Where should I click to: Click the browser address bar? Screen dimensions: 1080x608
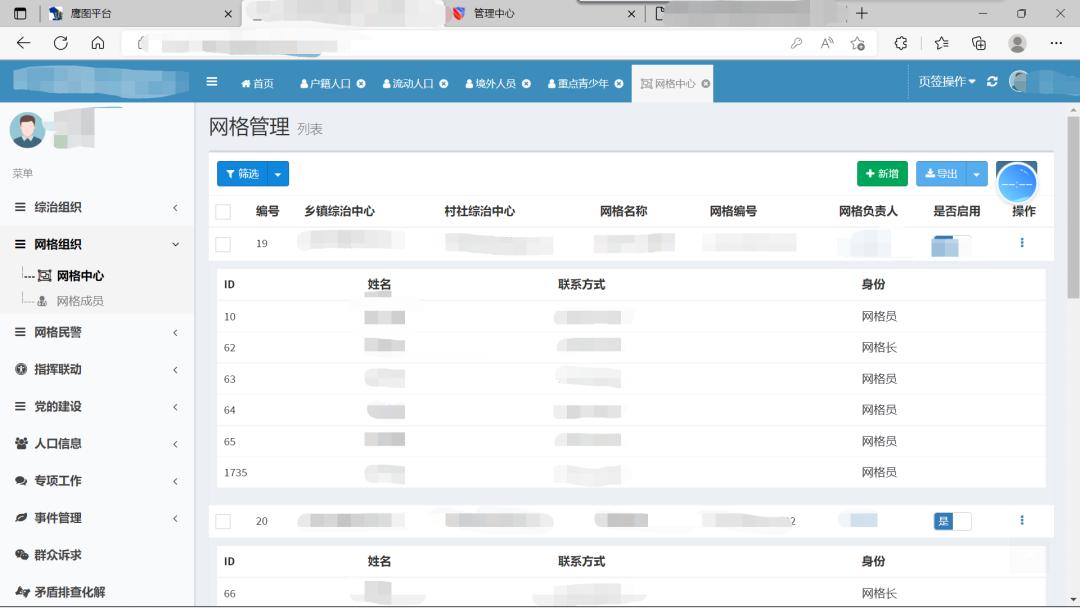pos(400,44)
